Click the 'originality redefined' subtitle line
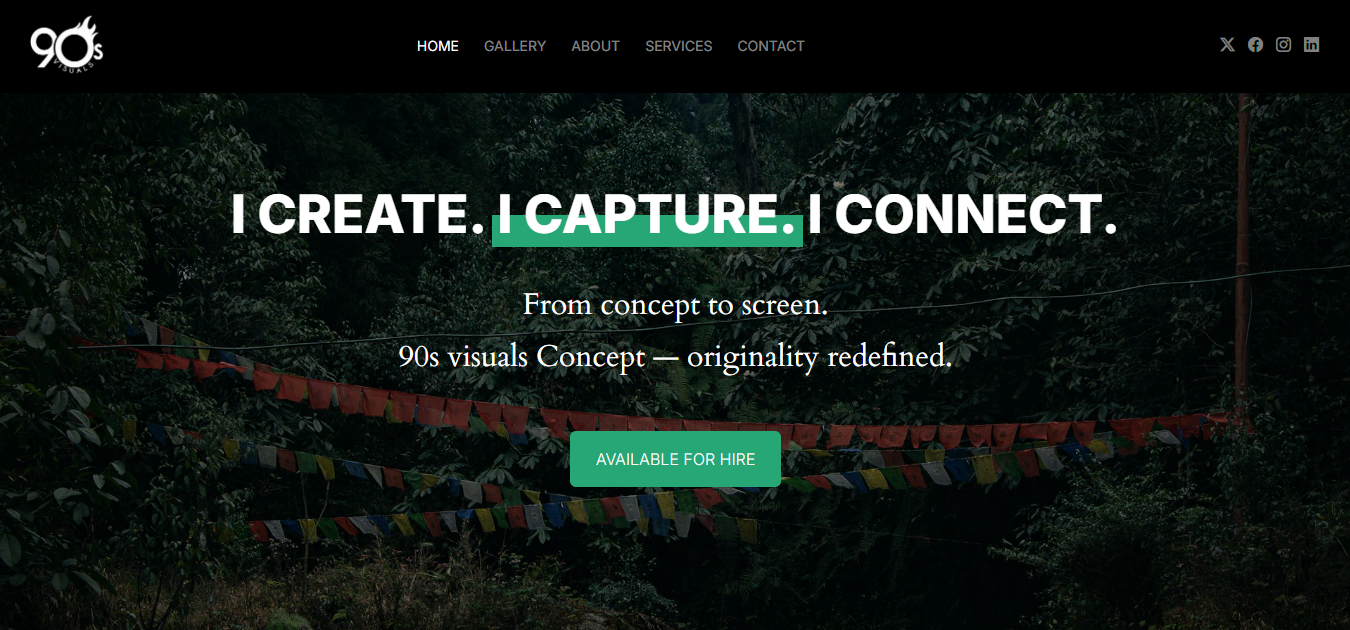1350x630 pixels. coord(675,356)
